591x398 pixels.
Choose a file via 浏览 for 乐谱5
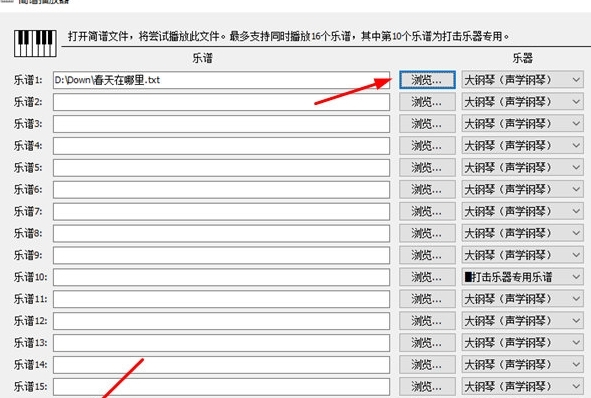tap(427, 167)
